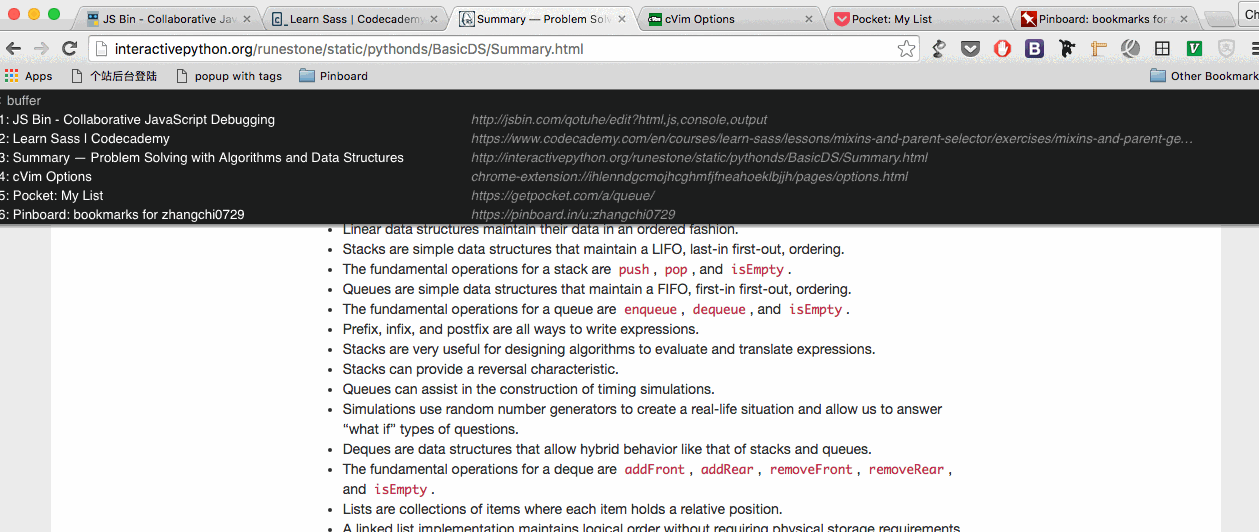The width and height of the screenshot is (1259, 532).
Task: Bookmark this page with the star icon
Action: coord(906,49)
